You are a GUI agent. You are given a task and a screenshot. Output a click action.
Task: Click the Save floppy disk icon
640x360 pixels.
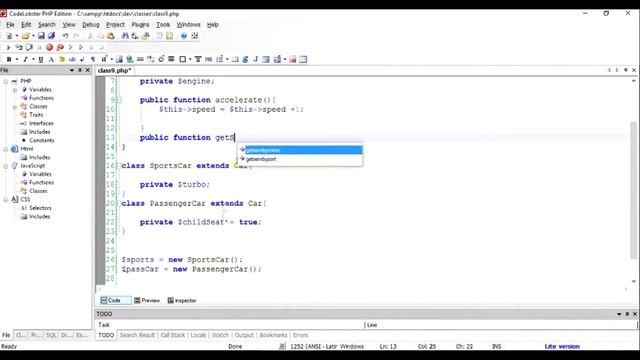point(41,36)
